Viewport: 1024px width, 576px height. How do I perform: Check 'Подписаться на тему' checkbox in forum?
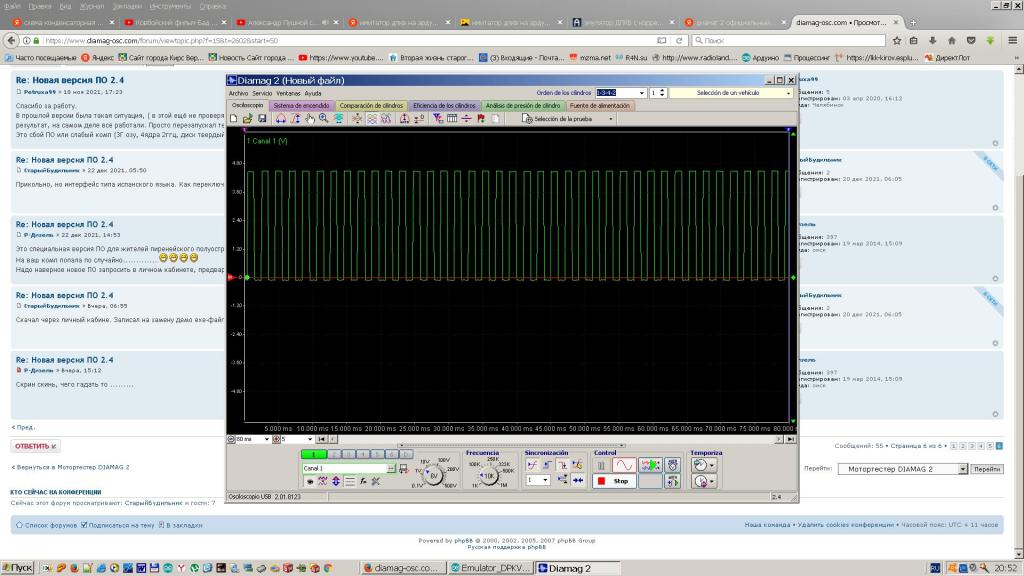click(84, 525)
